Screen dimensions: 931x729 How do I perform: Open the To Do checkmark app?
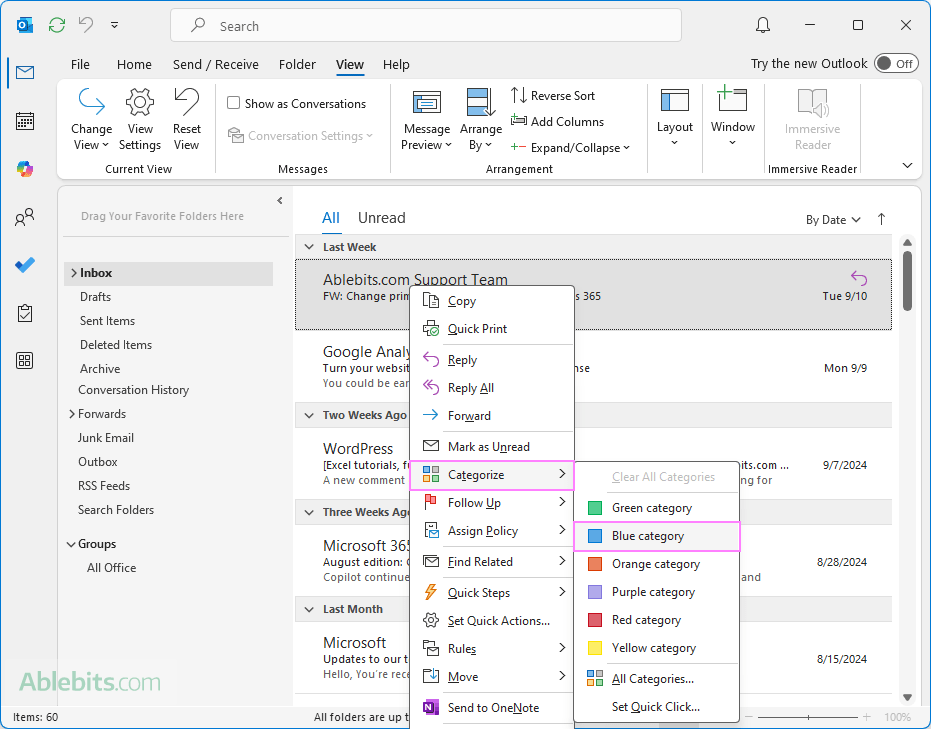[x=25, y=265]
